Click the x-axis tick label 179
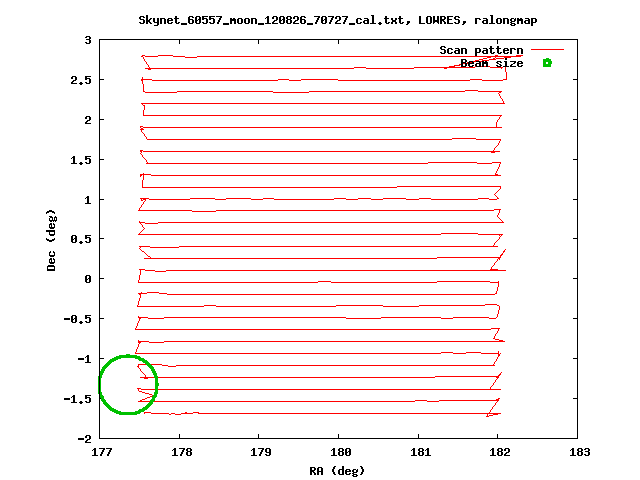The height and width of the screenshot is (480, 640). pos(260,452)
